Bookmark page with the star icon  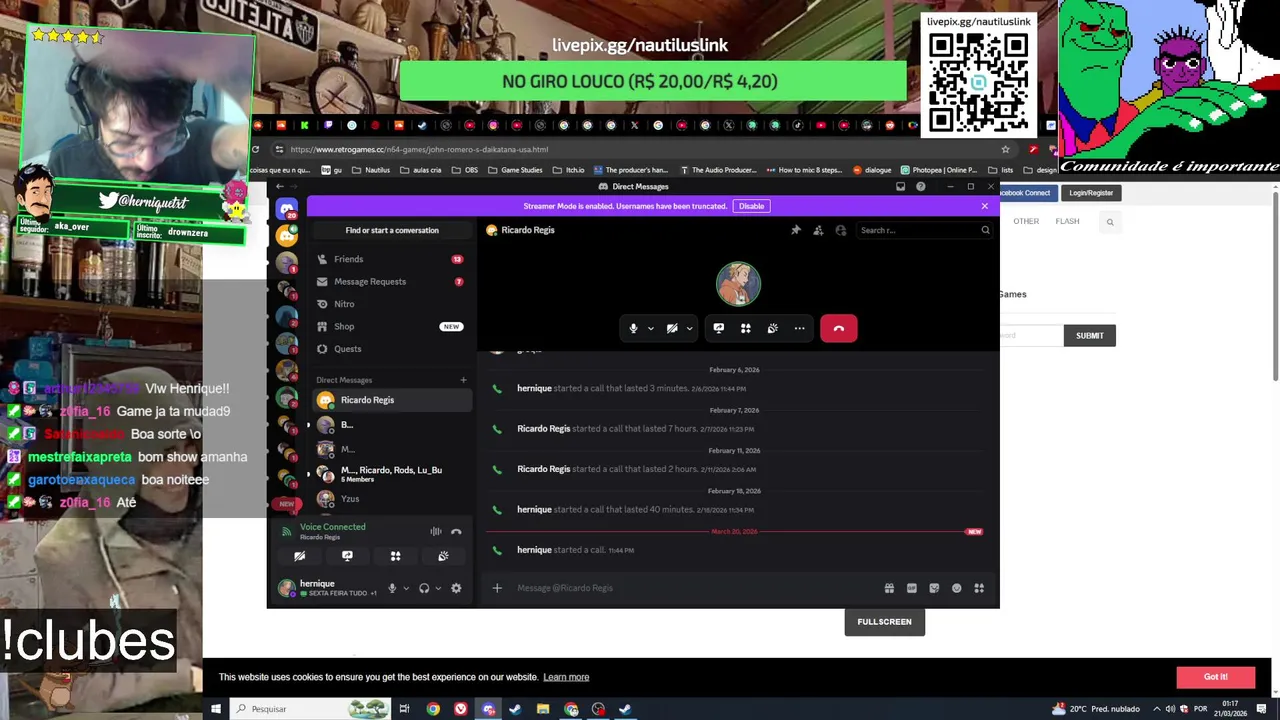tap(1005, 149)
